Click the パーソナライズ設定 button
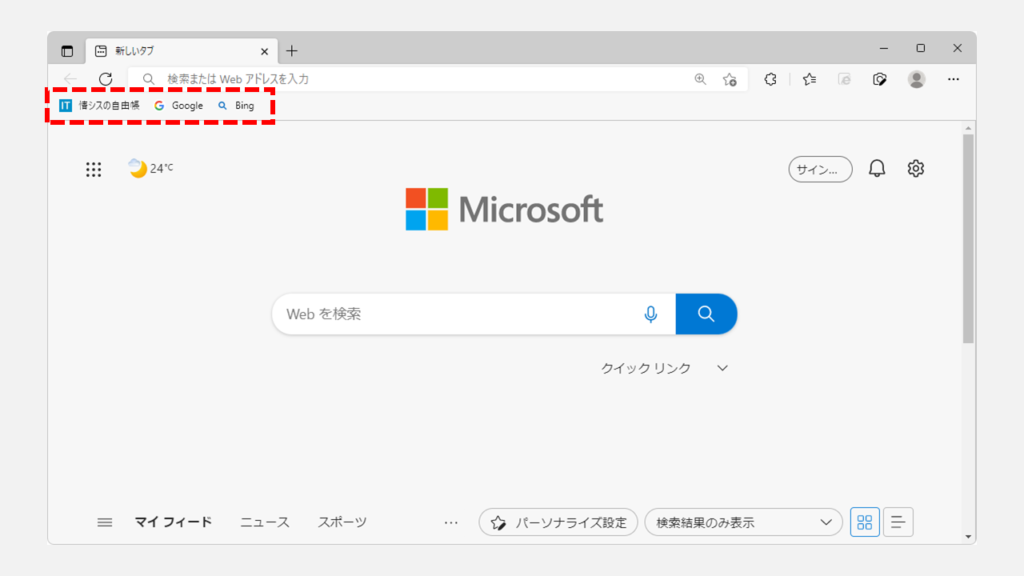 click(558, 522)
